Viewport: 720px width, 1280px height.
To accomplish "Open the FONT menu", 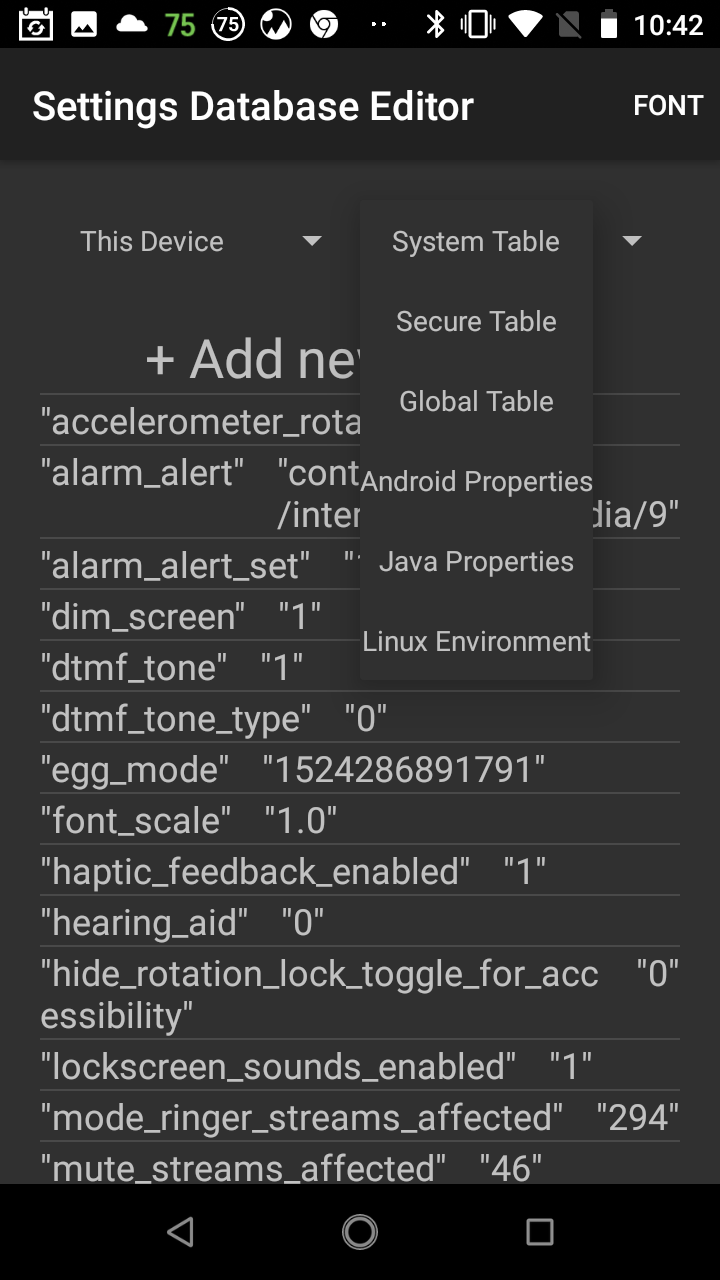I will pos(667,104).
